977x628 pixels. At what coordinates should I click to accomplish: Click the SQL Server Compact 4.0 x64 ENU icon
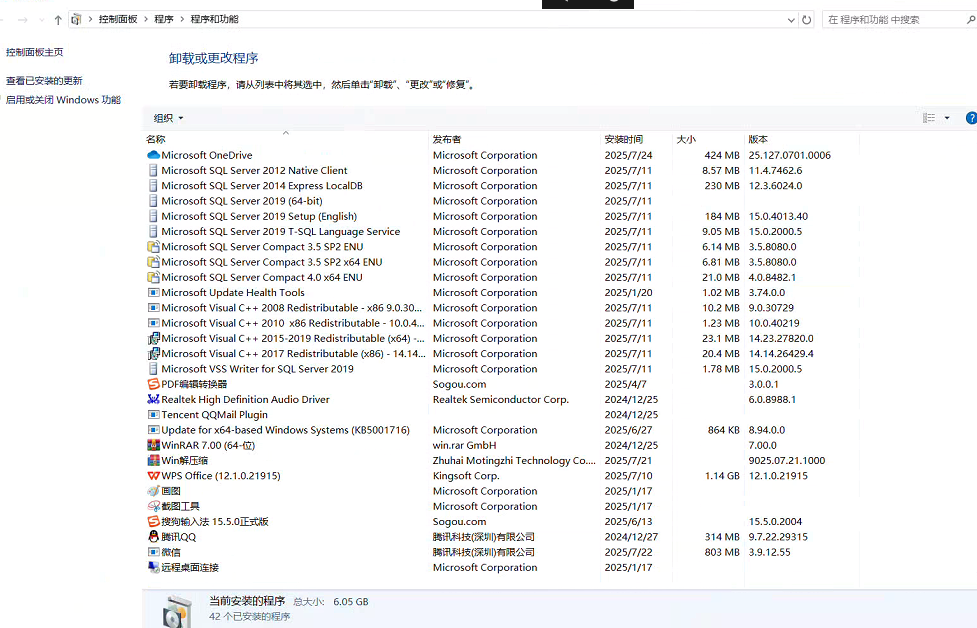point(153,277)
